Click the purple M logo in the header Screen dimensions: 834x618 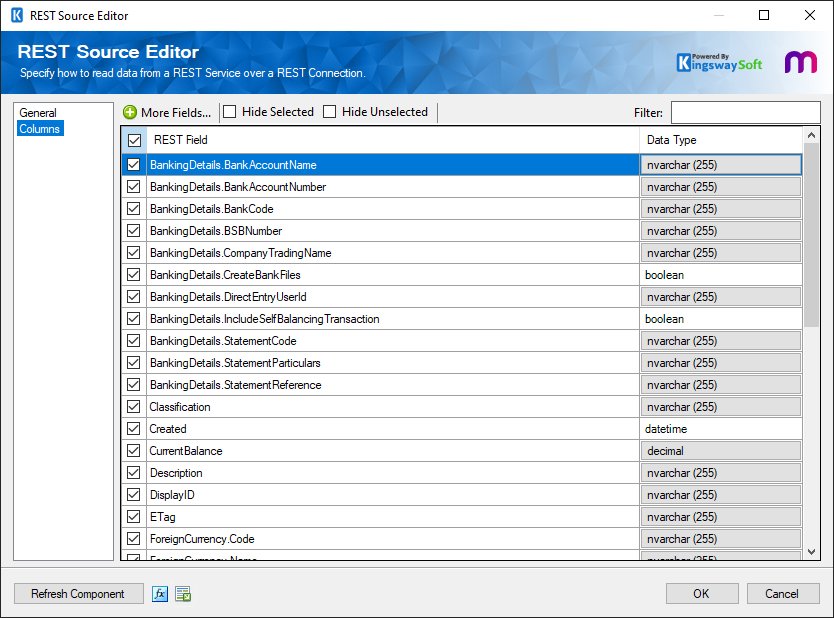point(800,62)
